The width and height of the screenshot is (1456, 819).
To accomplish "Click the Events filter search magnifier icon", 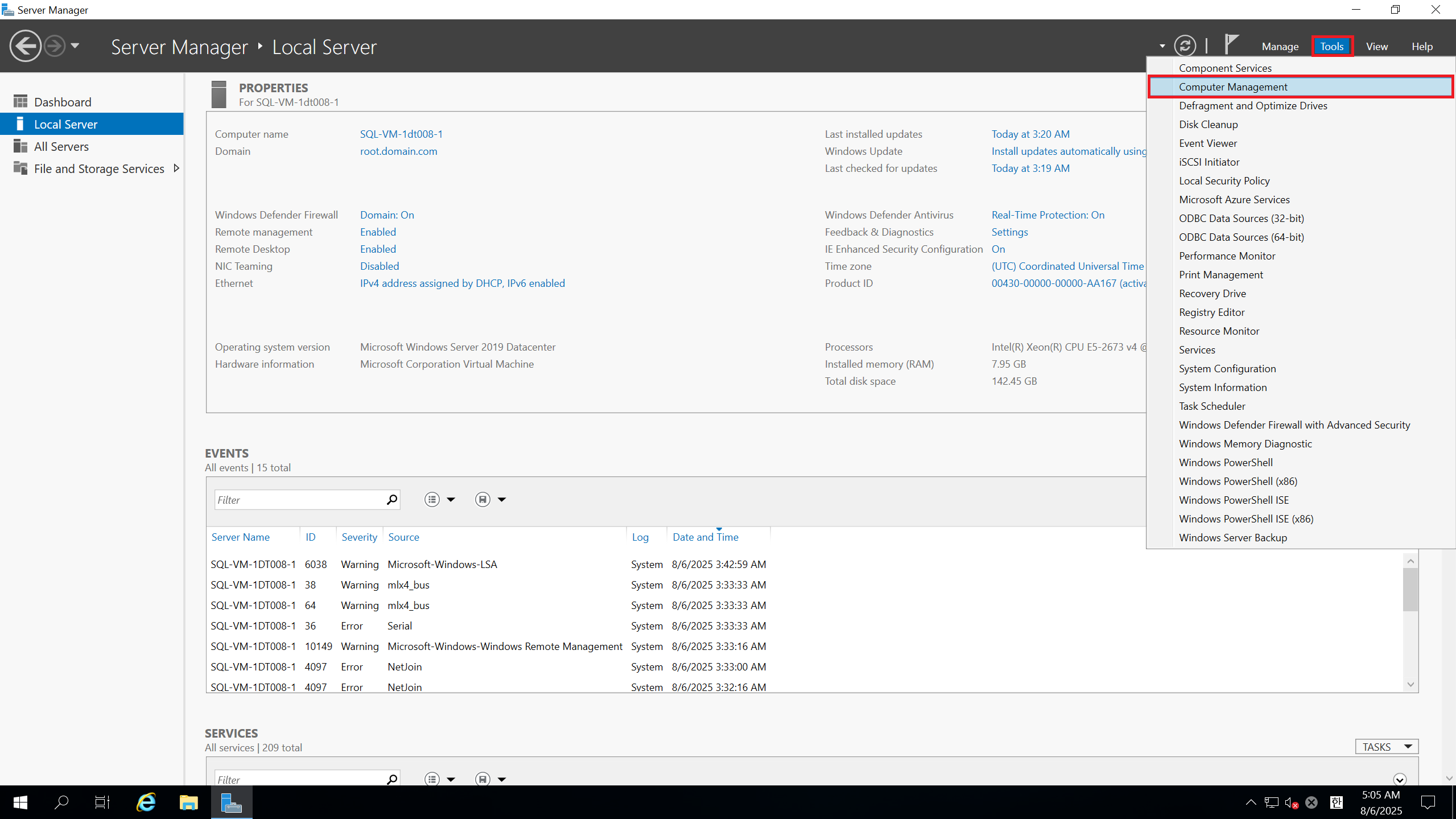I will [391, 500].
